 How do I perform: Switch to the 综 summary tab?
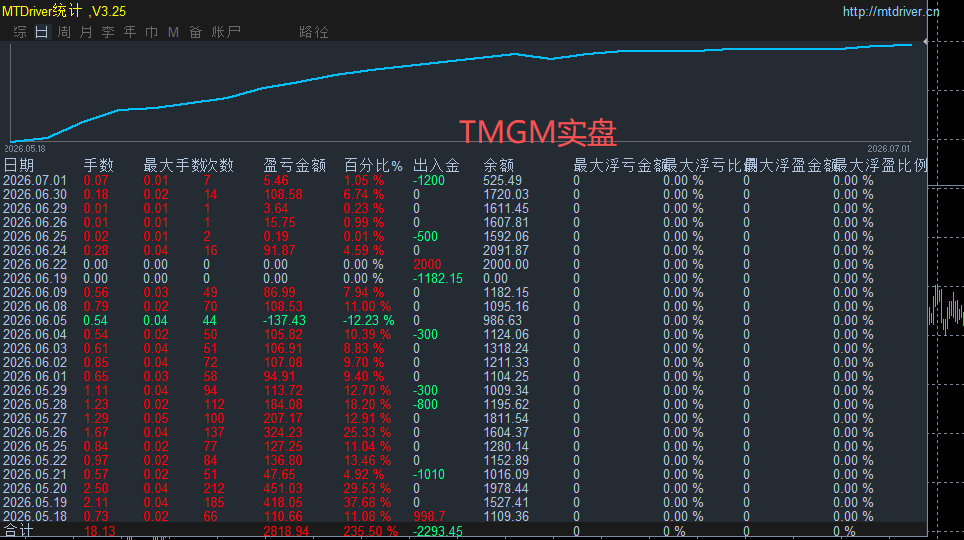click(20, 32)
